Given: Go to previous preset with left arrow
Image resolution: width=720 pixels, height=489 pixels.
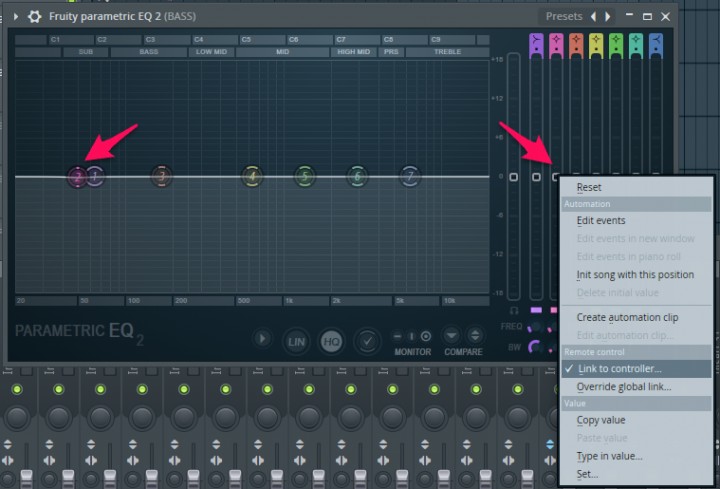Looking at the screenshot, I should tap(593, 17).
